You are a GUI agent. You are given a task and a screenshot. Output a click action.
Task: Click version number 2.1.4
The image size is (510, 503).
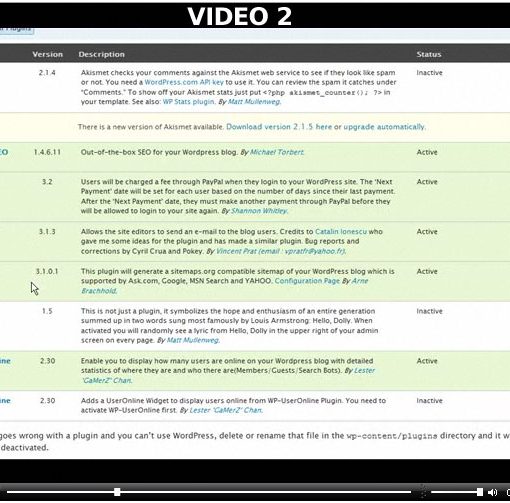pyautogui.click(x=47, y=72)
